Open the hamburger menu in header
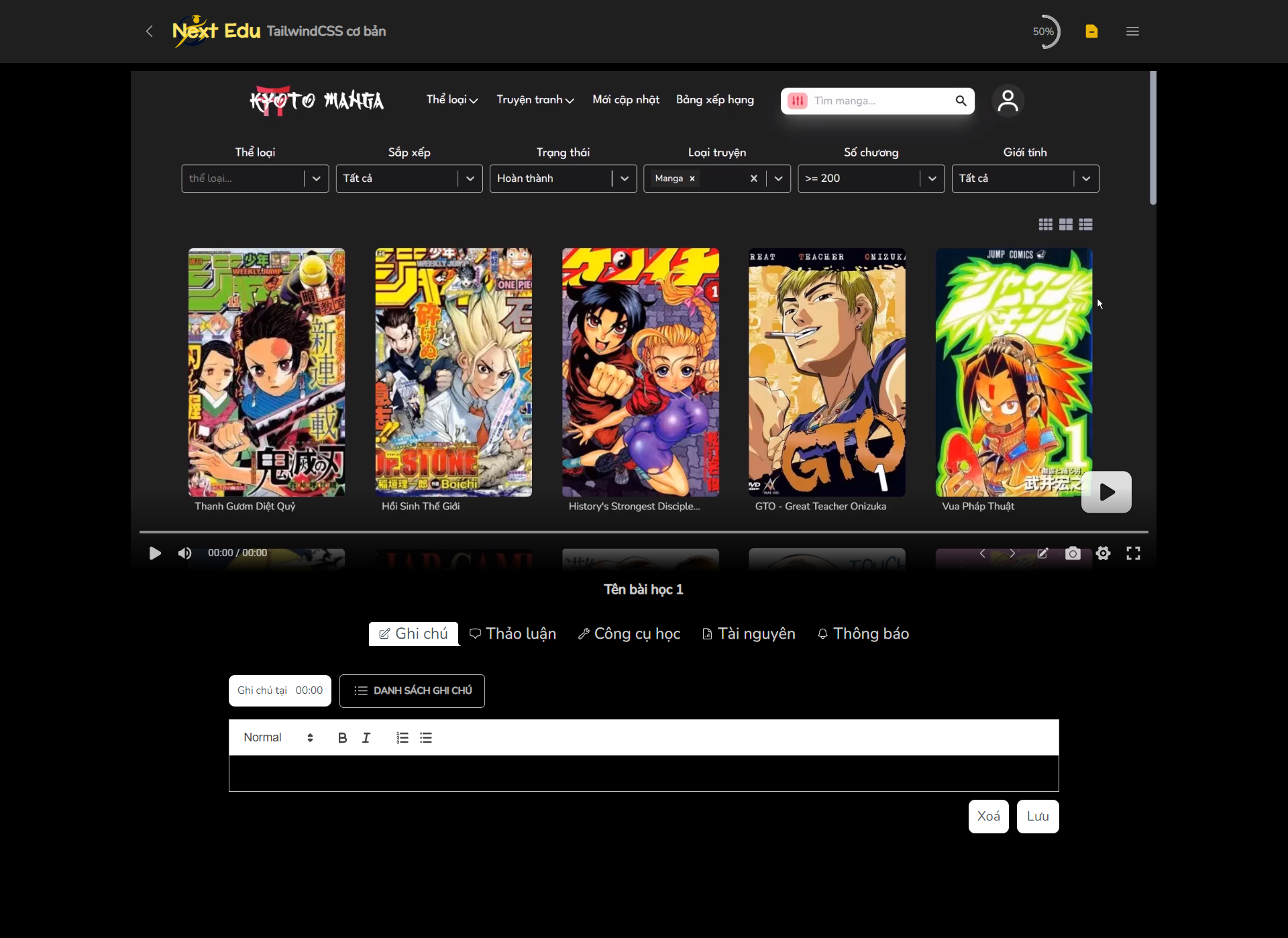Image resolution: width=1288 pixels, height=938 pixels. click(1132, 31)
